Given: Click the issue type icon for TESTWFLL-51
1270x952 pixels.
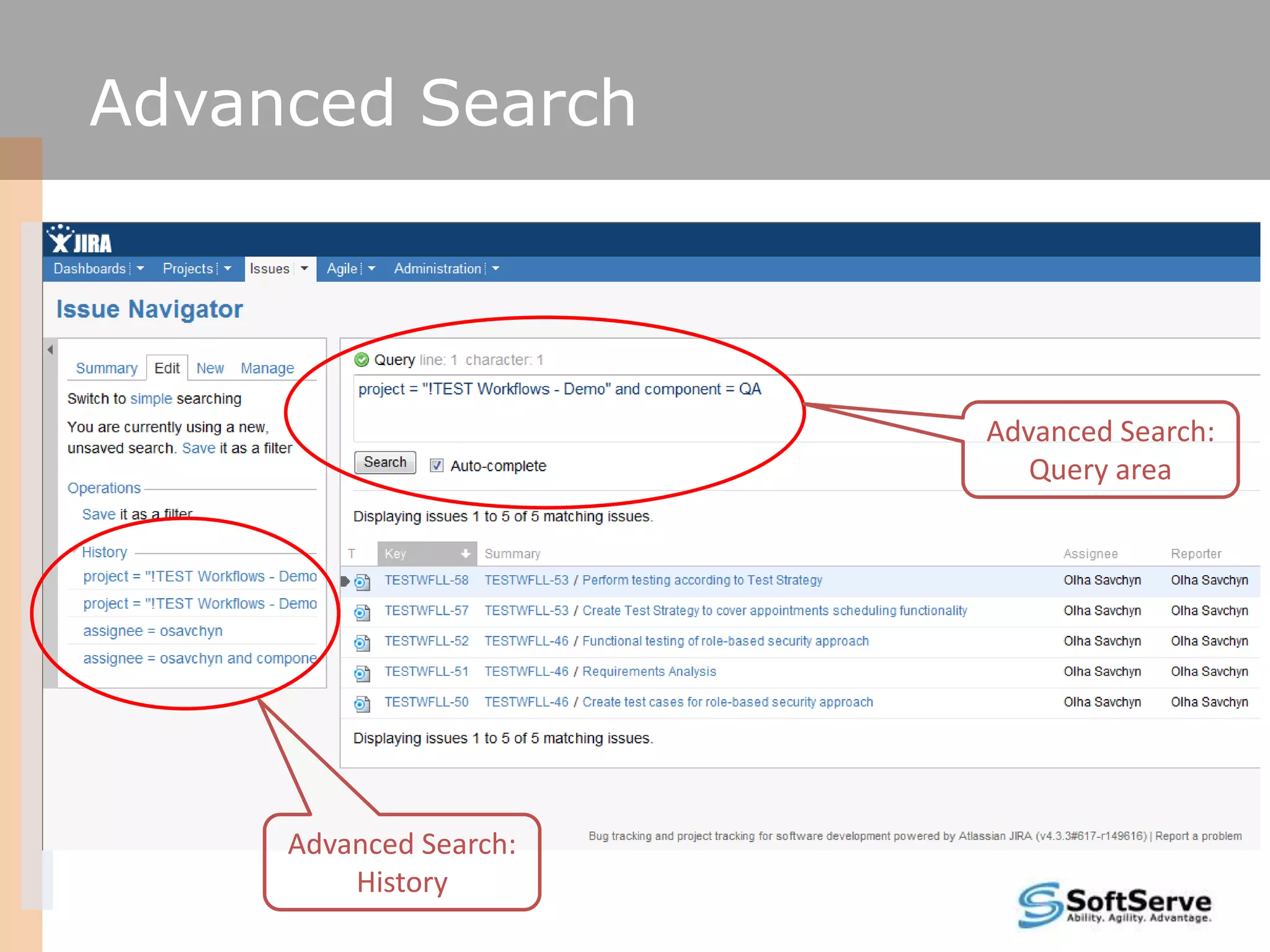Looking at the screenshot, I should (362, 673).
